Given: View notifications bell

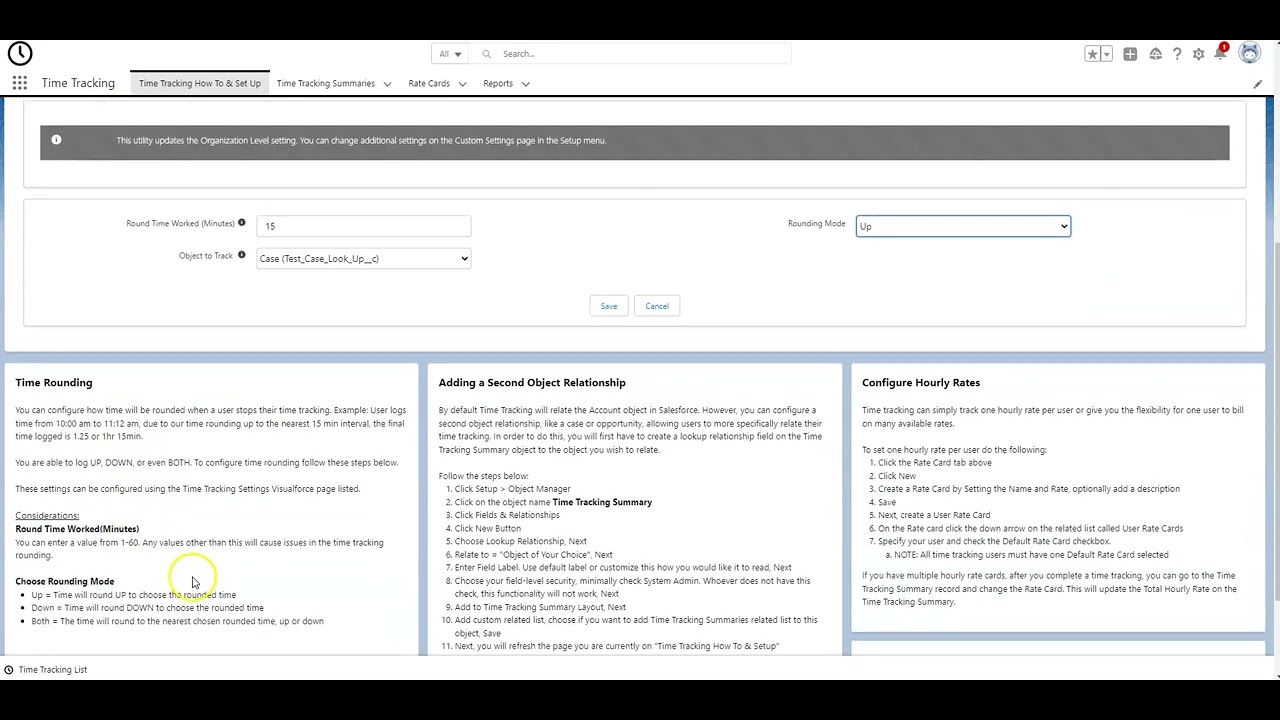Looking at the screenshot, I should point(1220,54).
